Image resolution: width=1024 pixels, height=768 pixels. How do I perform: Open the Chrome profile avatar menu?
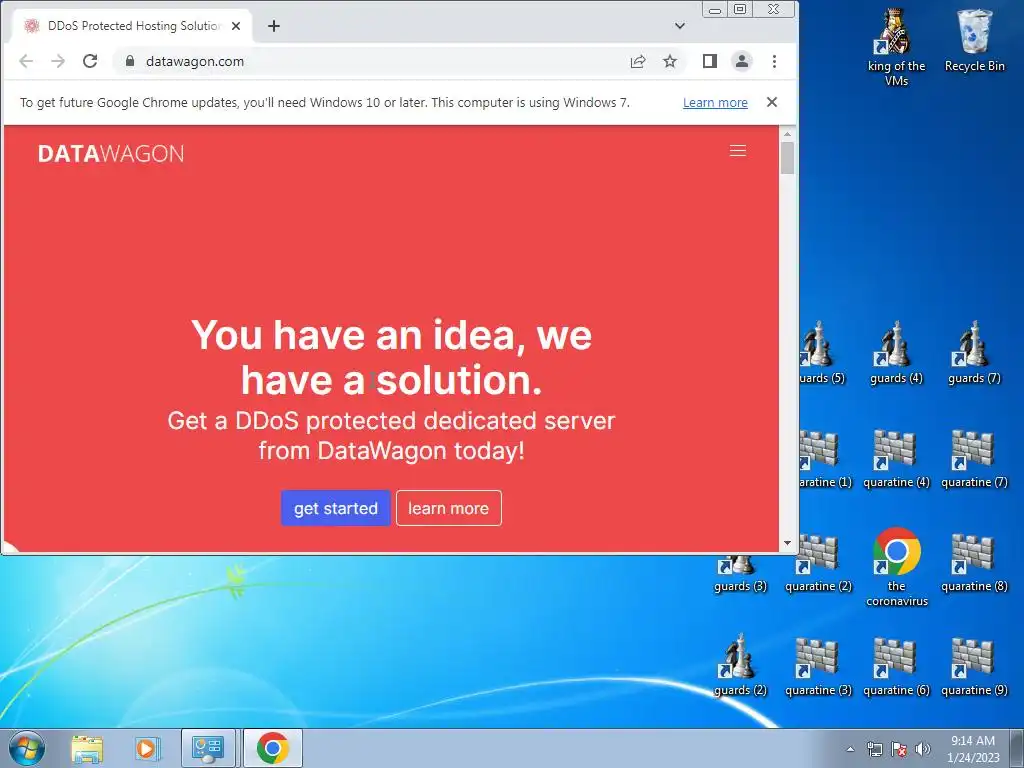(742, 61)
